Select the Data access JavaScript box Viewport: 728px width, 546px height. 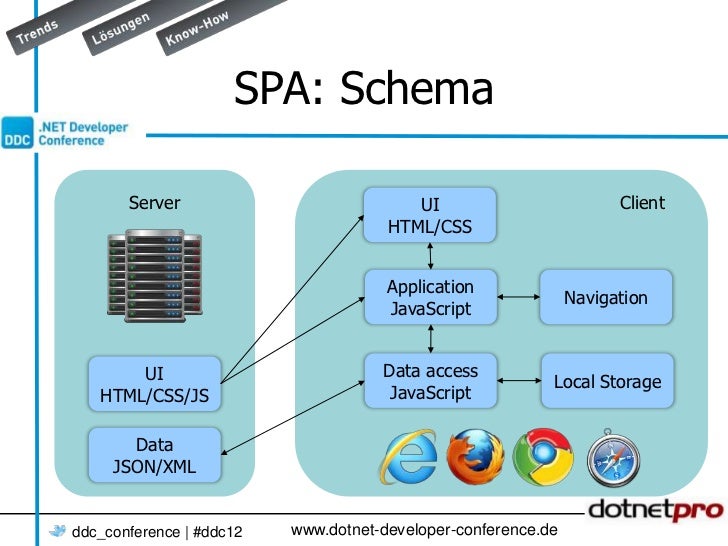[430, 381]
